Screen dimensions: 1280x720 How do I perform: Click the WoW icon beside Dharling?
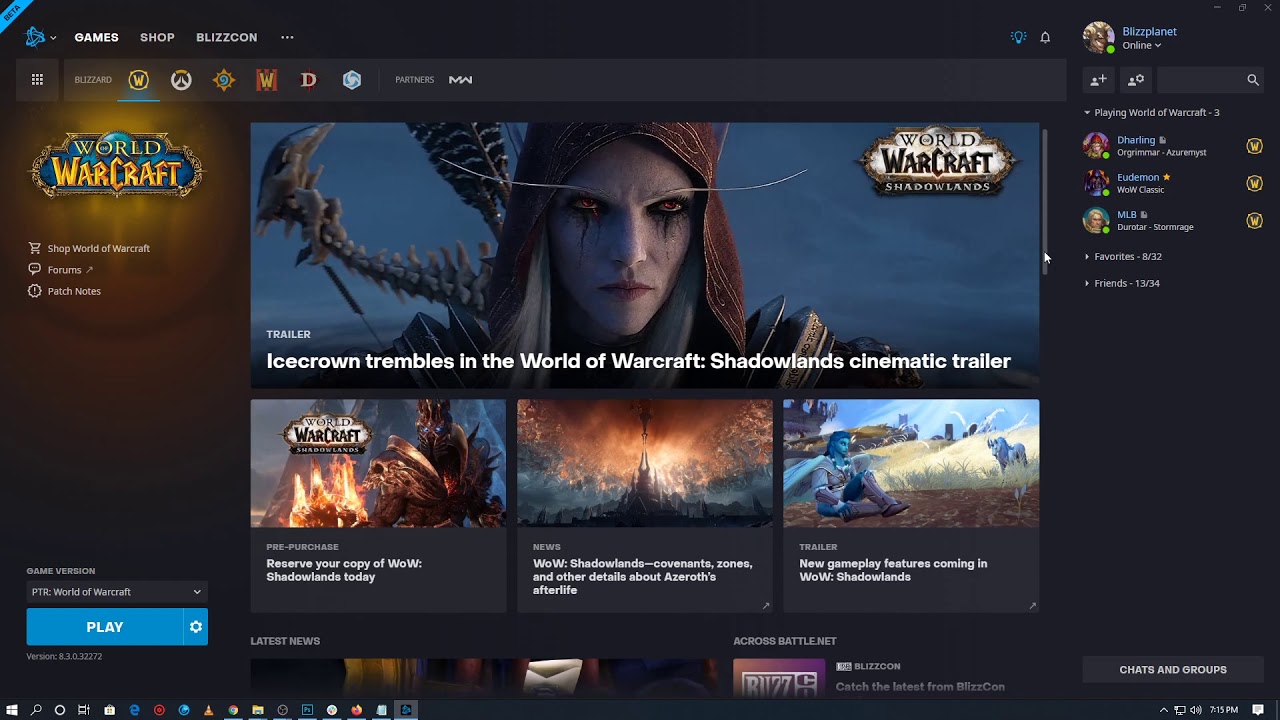pos(1254,146)
